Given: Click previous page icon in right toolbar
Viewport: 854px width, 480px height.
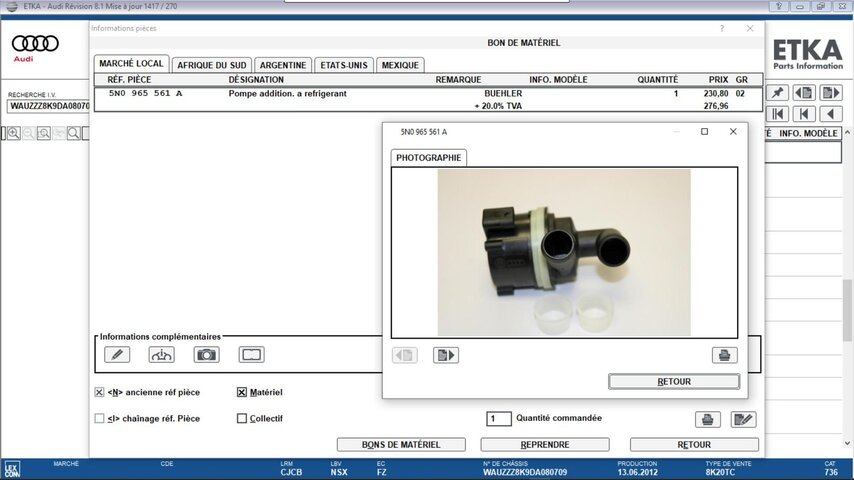Looking at the screenshot, I should (x=804, y=93).
